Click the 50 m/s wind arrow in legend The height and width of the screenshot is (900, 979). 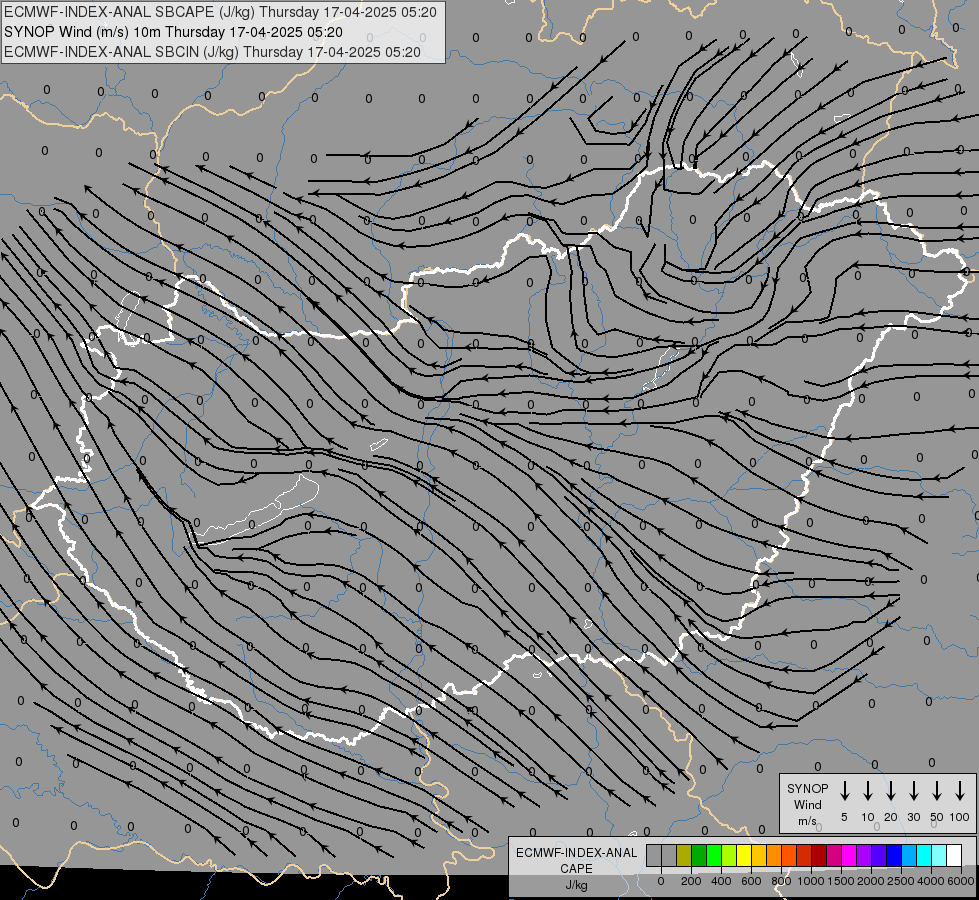tap(937, 790)
